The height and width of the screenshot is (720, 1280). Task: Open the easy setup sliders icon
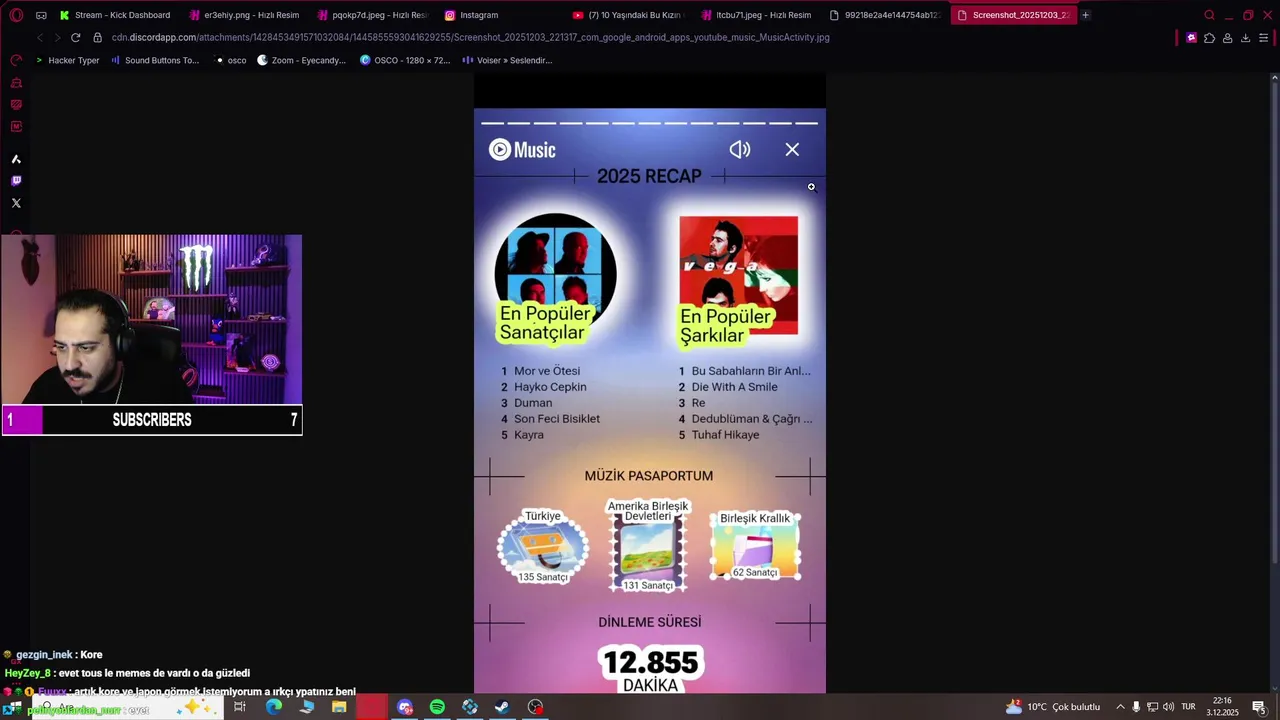pyautogui.click(x=1264, y=38)
